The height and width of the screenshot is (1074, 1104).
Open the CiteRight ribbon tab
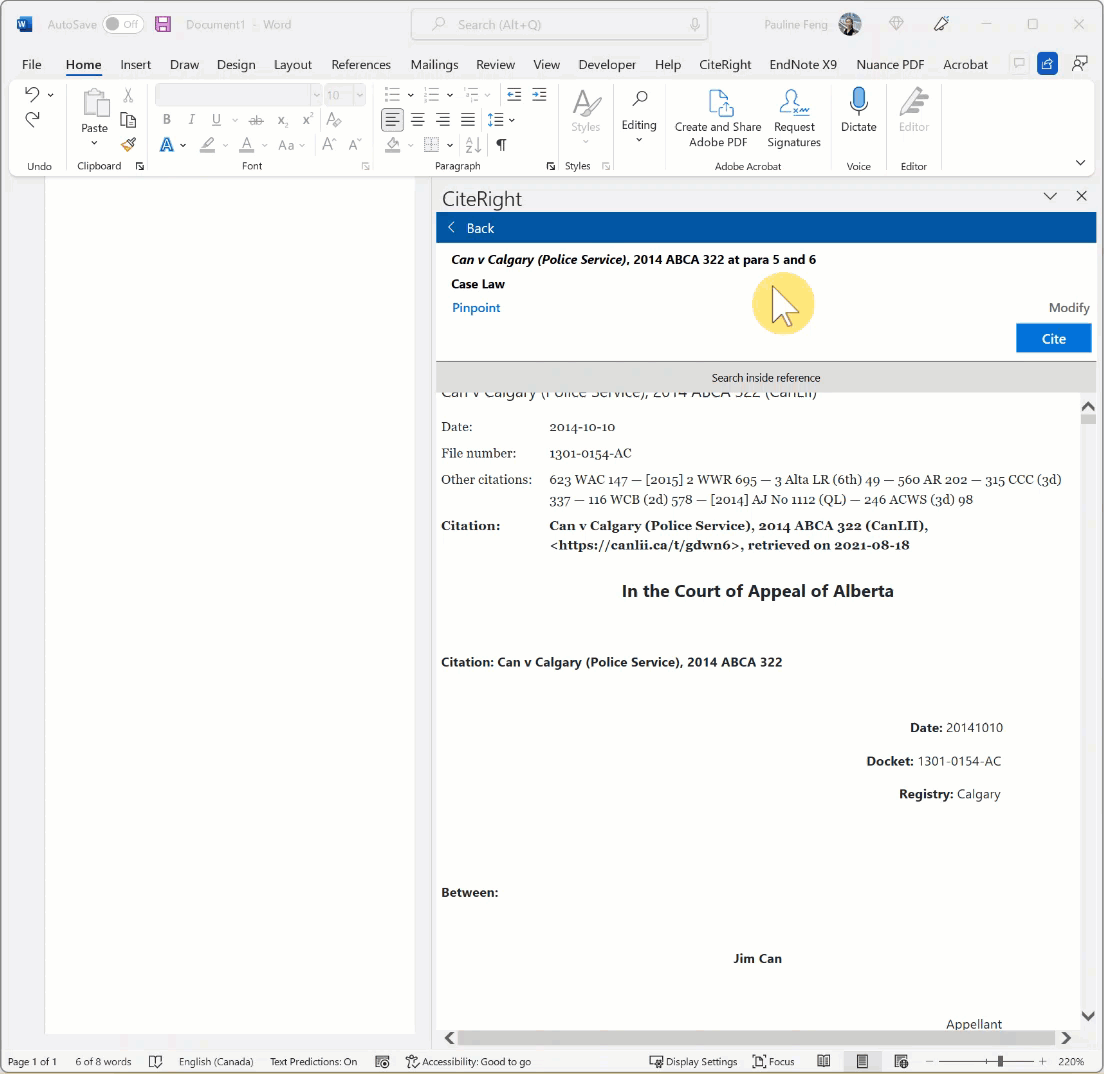pos(725,64)
